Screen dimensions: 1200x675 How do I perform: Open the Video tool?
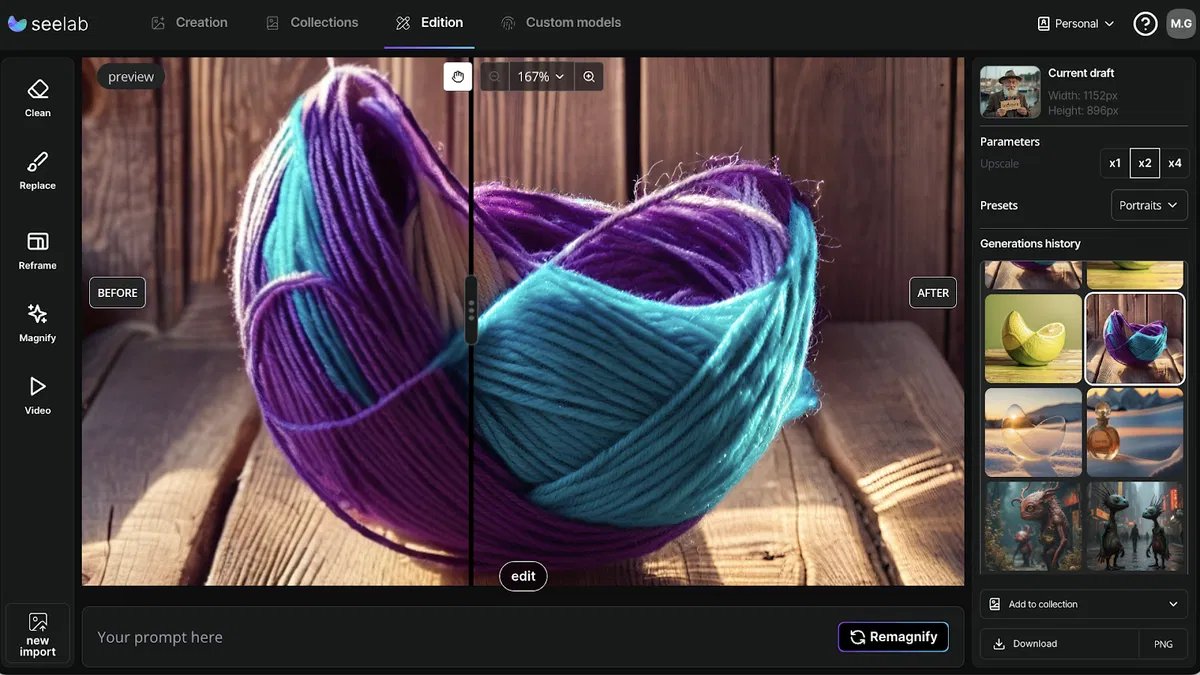[38, 395]
